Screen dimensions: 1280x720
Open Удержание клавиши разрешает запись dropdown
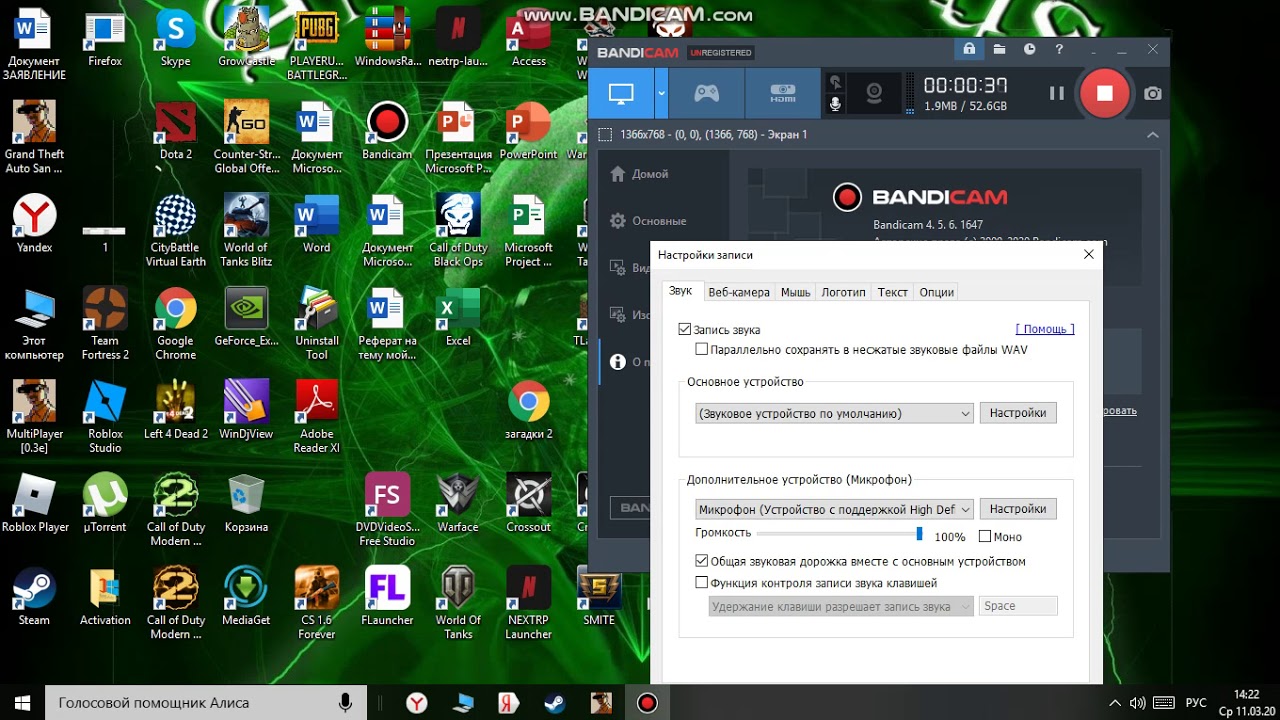point(841,606)
